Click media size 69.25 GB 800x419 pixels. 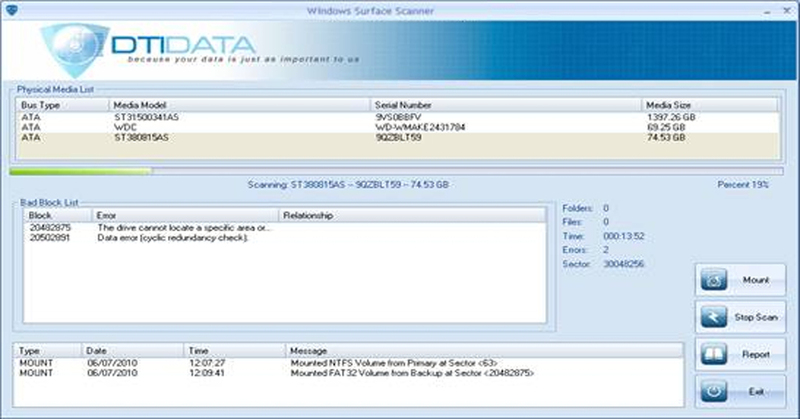(x=666, y=128)
